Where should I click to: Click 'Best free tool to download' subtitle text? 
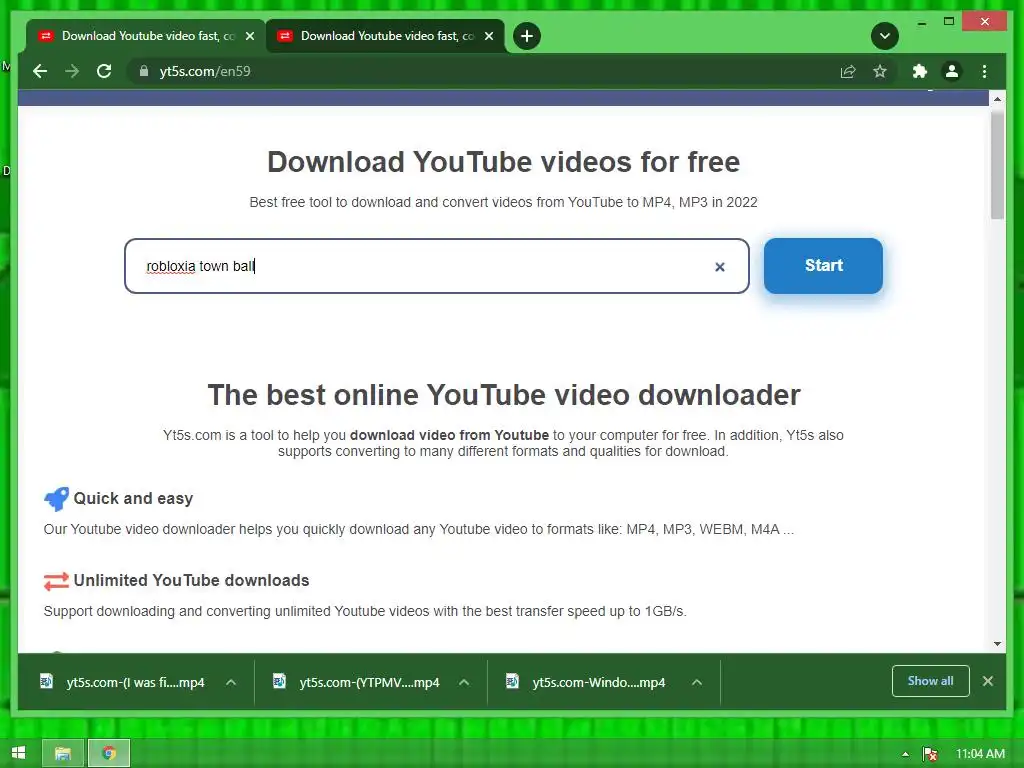coord(504,202)
